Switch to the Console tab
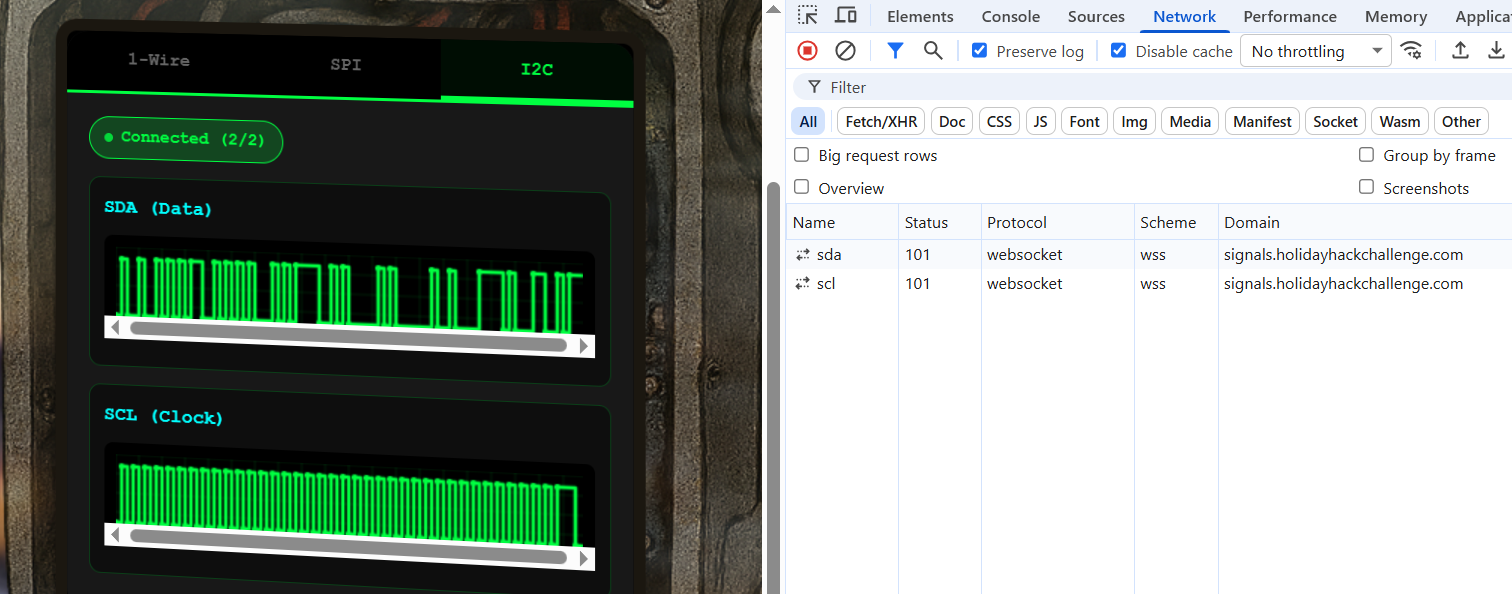 pyautogui.click(x=1010, y=16)
